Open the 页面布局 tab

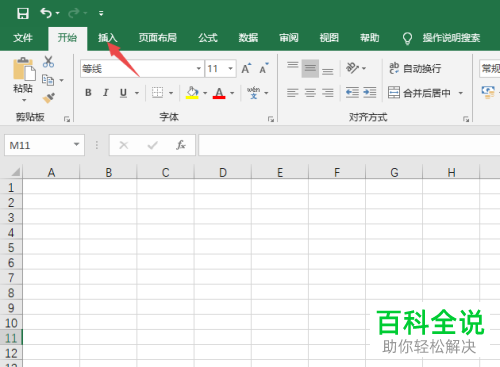click(158, 38)
